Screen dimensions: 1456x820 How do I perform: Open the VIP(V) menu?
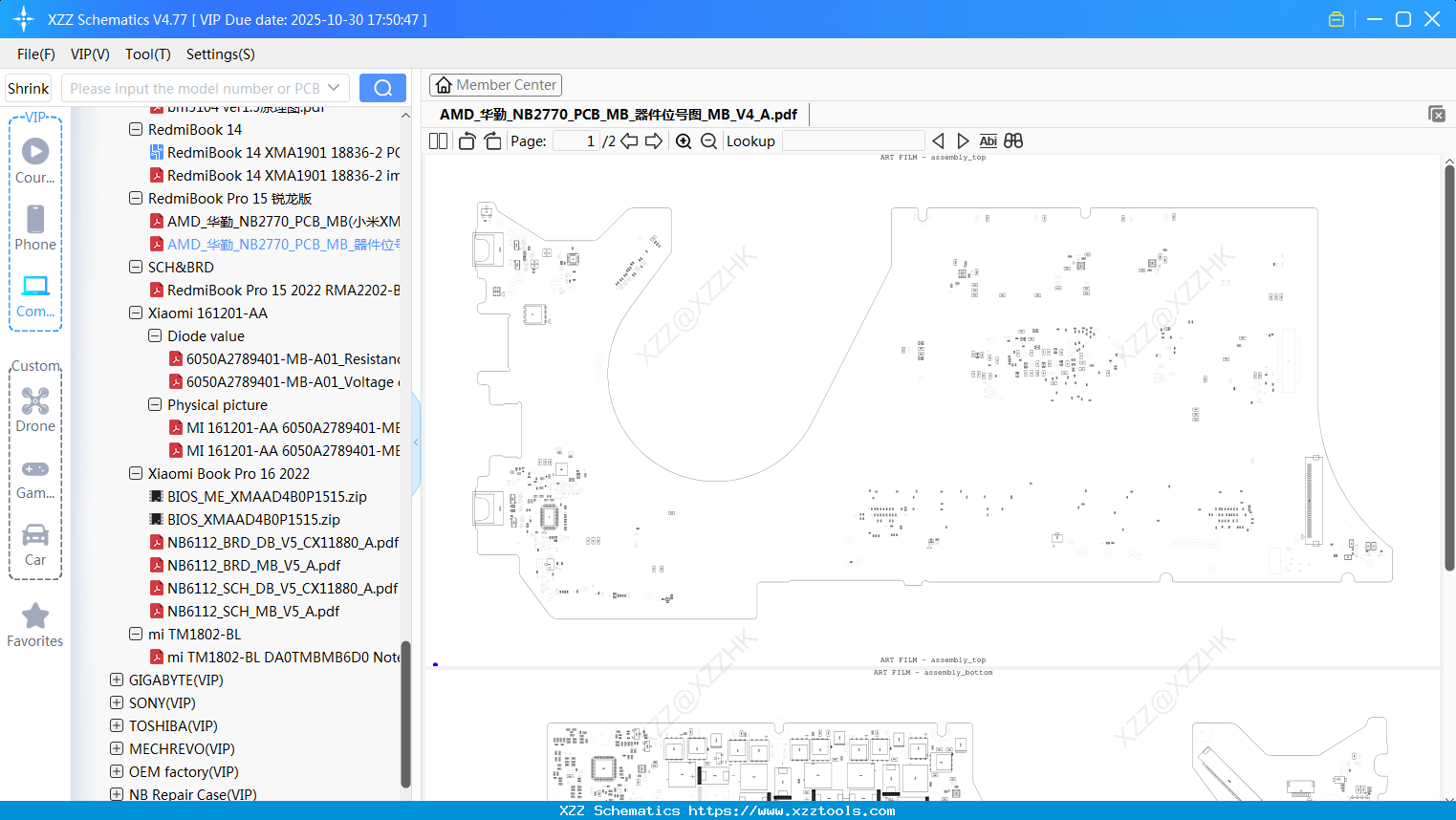[x=90, y=54]
